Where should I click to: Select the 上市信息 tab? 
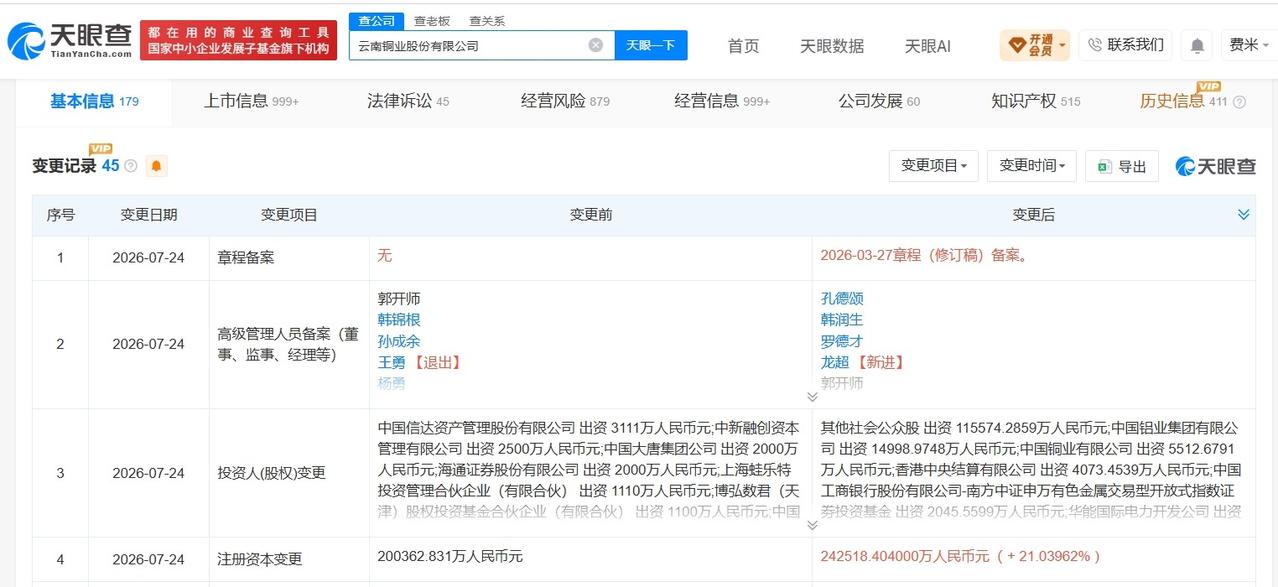coord(251,101)
